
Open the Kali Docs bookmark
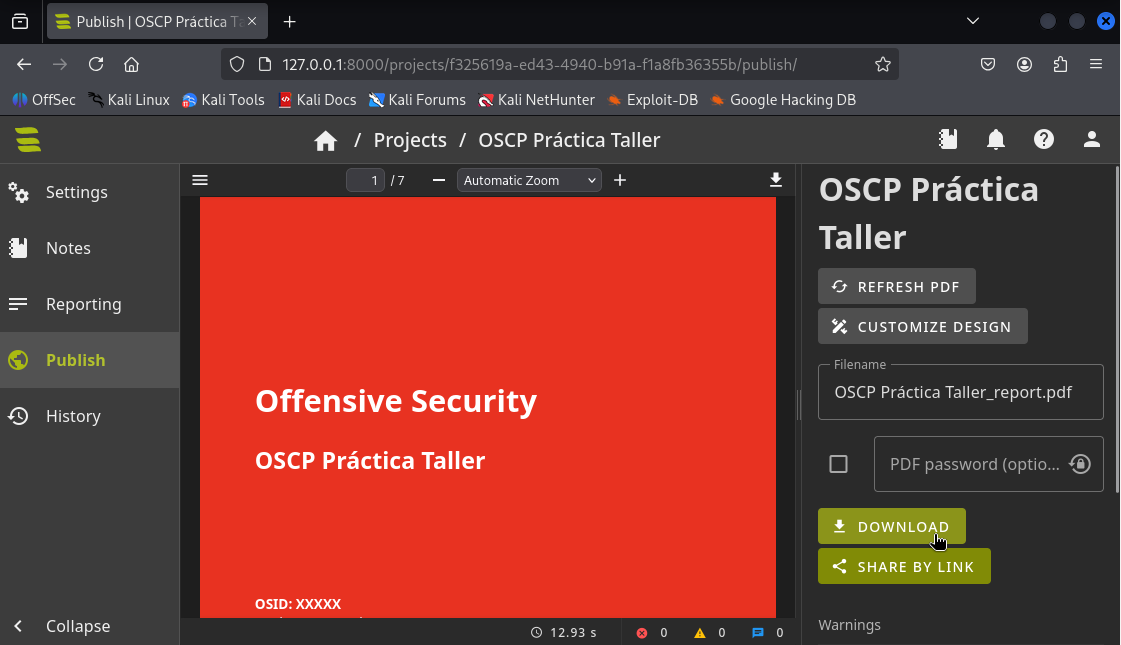point(317,100)
